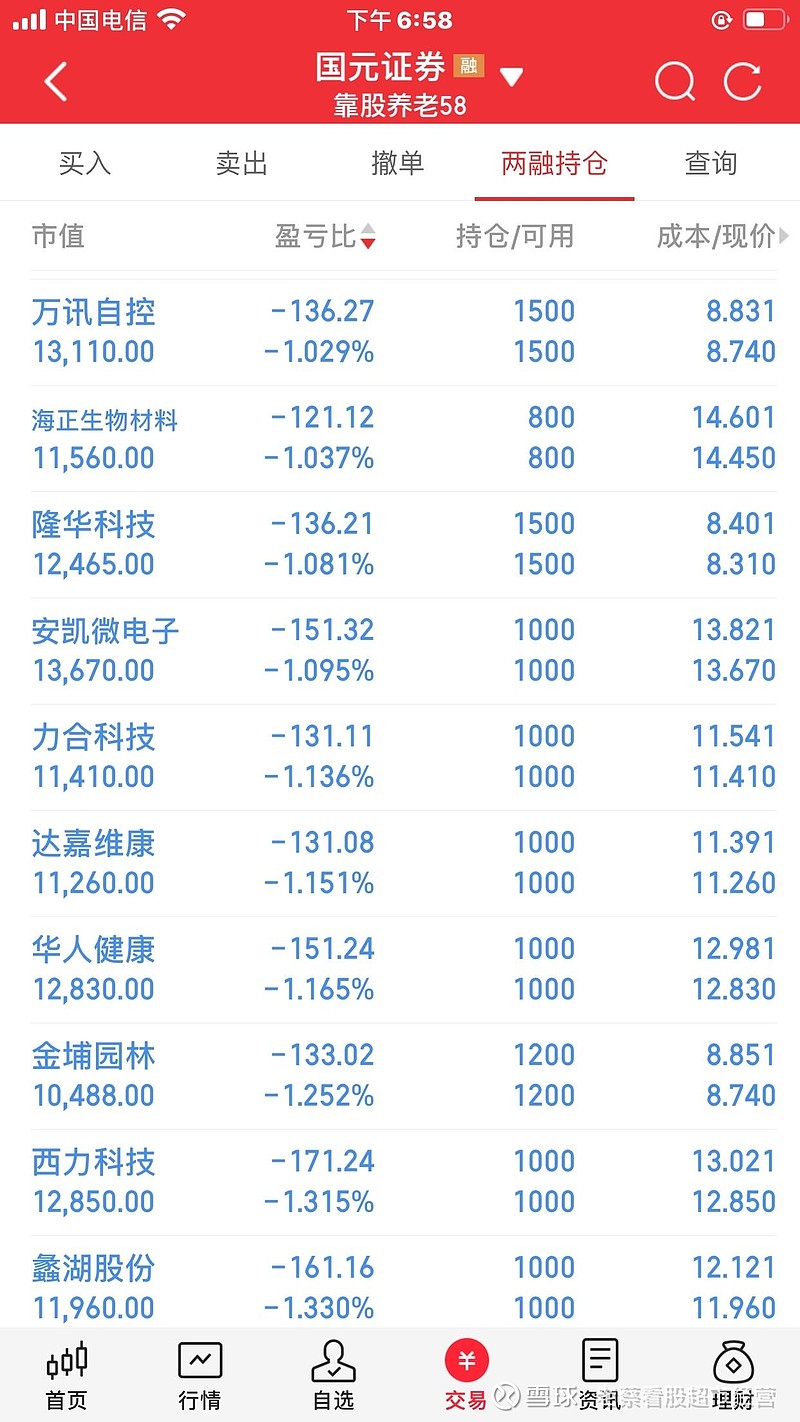Open the 查询 tab
This screenshot has width=800, height=1422.
click(711, 163)
